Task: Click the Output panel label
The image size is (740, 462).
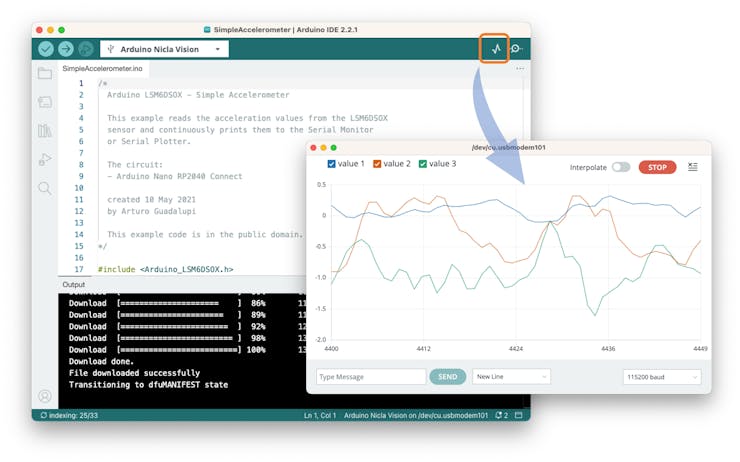Action: pyautogui.click(x=74, y=285)
